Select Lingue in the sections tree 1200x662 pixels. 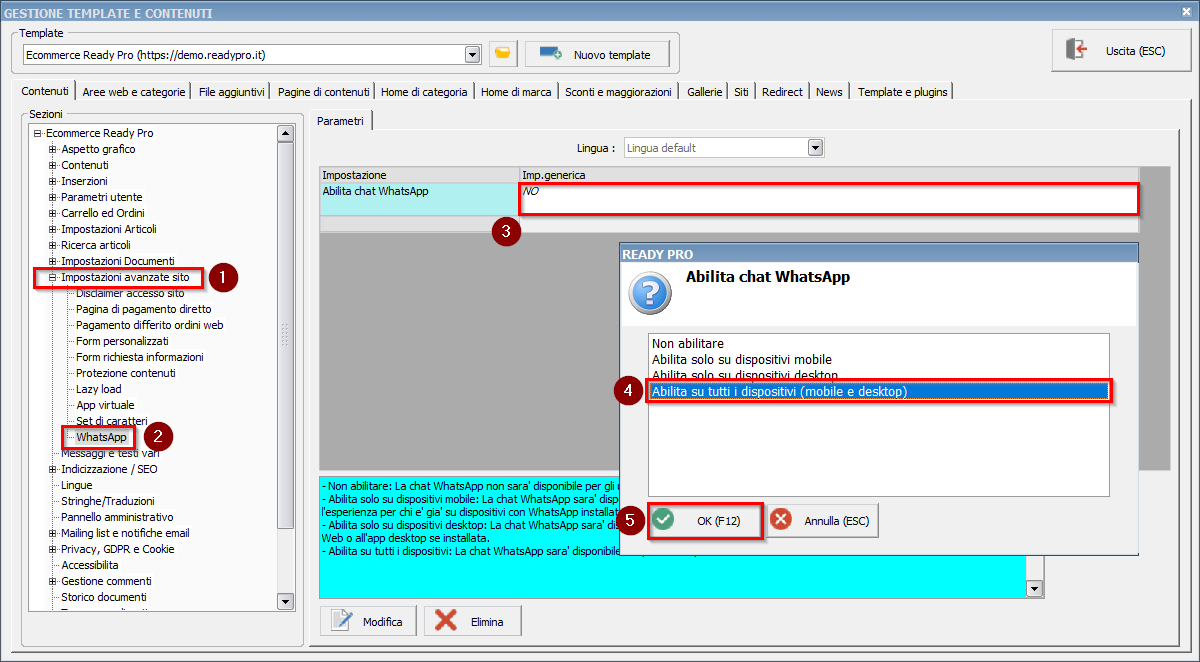pyautogui.click(x=77, y=485)
